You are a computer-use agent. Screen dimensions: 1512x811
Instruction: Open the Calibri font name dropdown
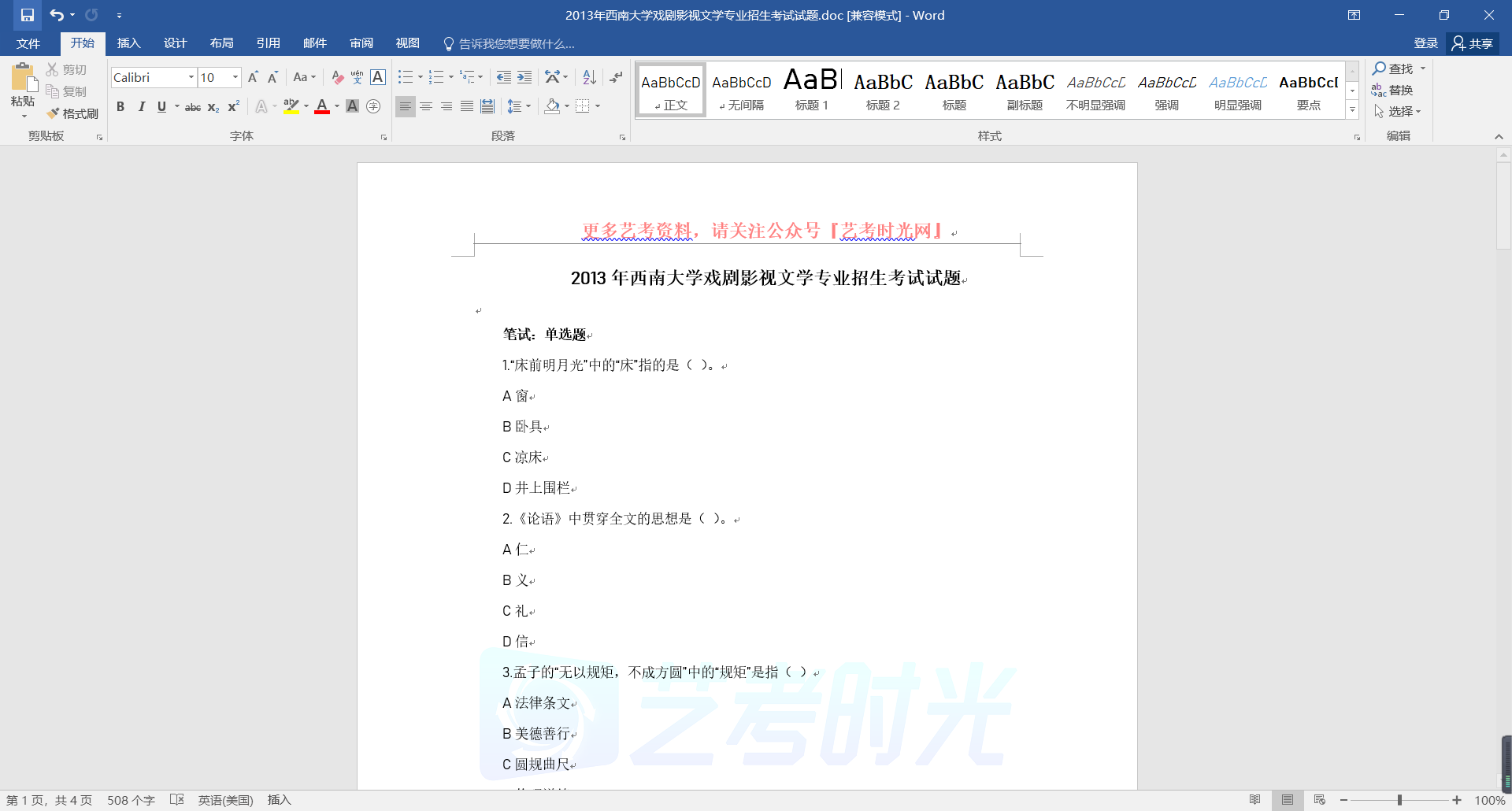coord(191,77)
